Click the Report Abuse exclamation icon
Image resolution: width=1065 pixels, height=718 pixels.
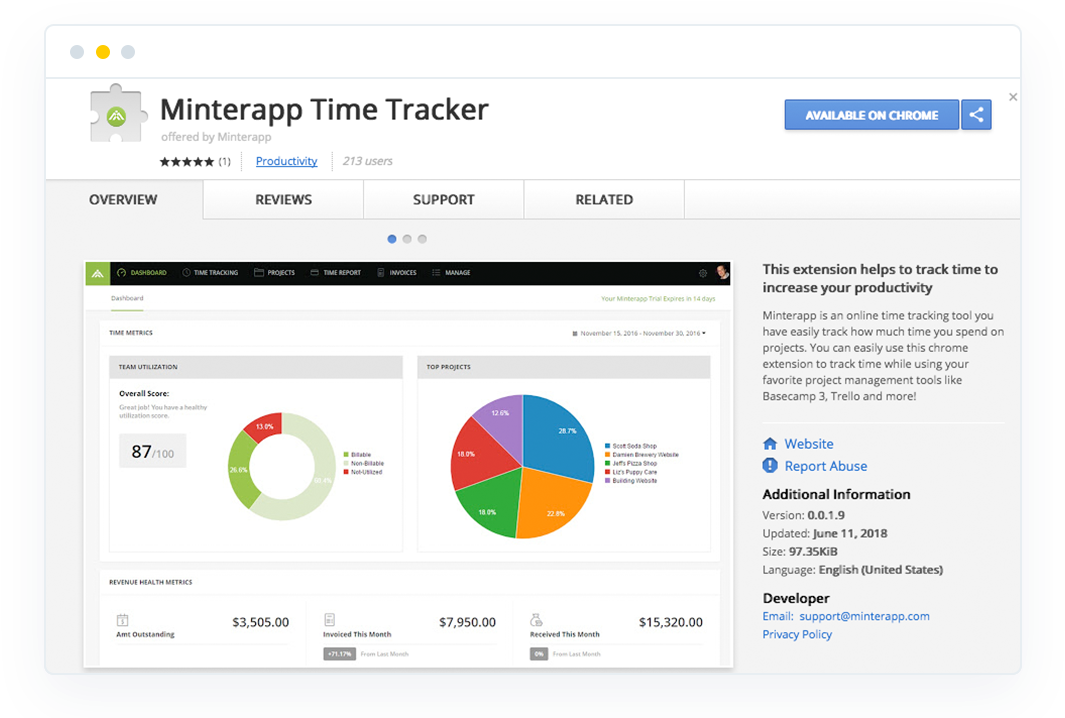point(770,466)
